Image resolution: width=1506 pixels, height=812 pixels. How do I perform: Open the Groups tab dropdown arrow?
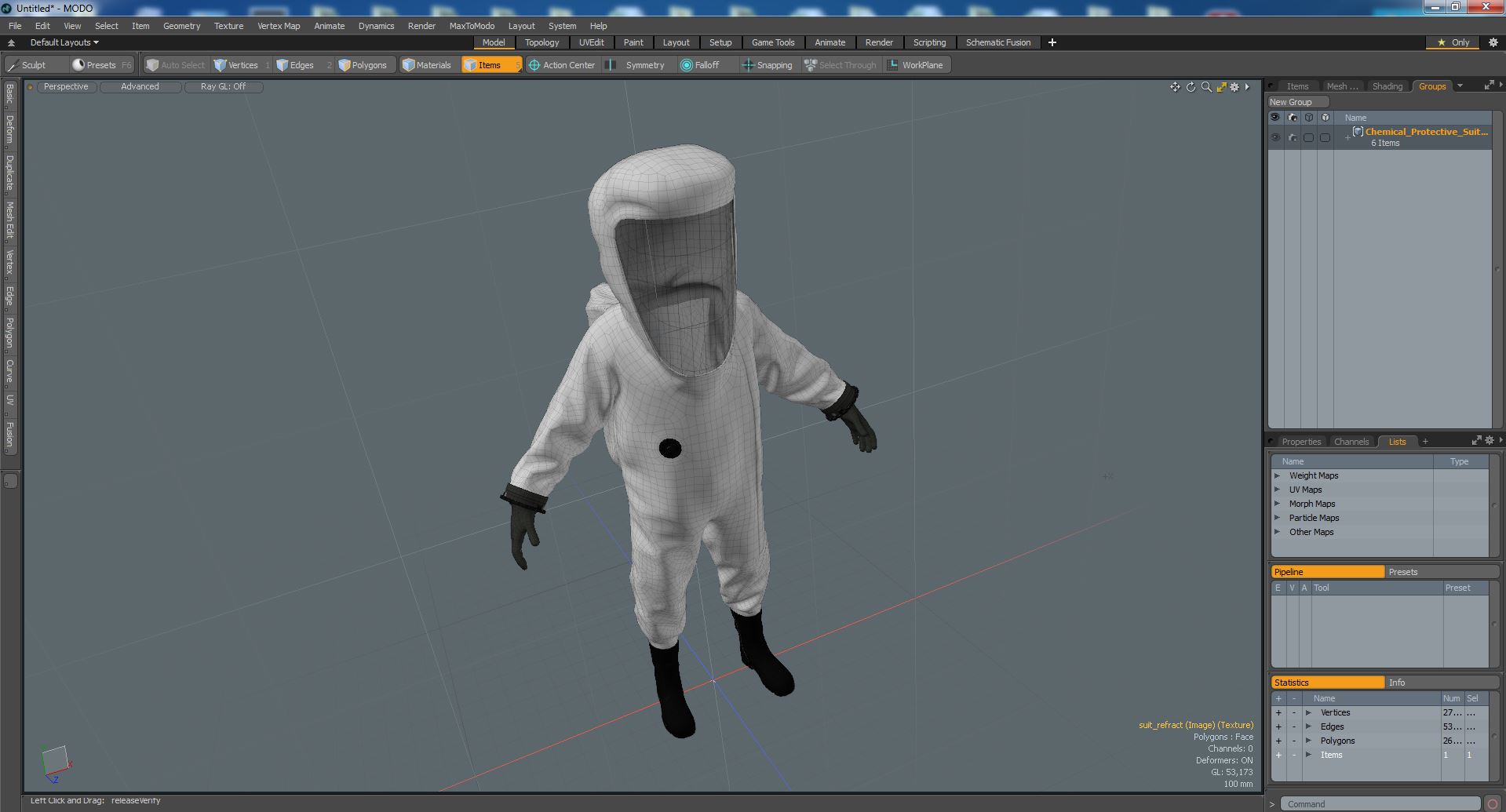click(x=1460, y=86)
